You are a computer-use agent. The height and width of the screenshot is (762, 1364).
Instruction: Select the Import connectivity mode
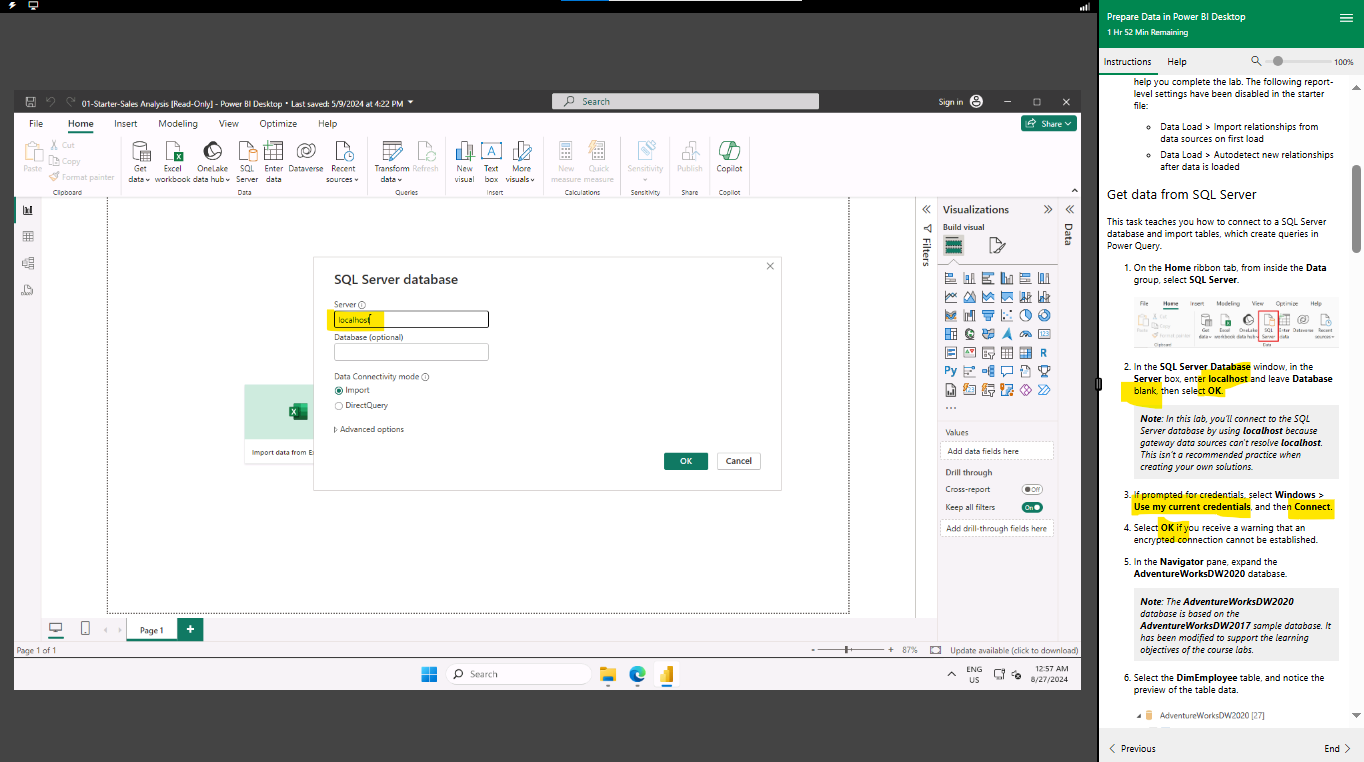(x=339, y=391)
